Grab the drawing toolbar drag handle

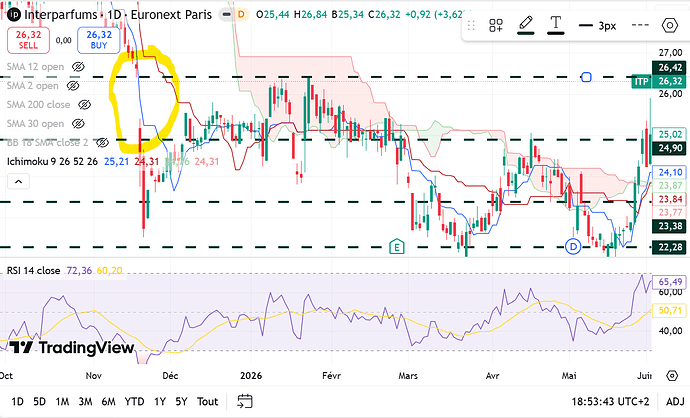471,26
